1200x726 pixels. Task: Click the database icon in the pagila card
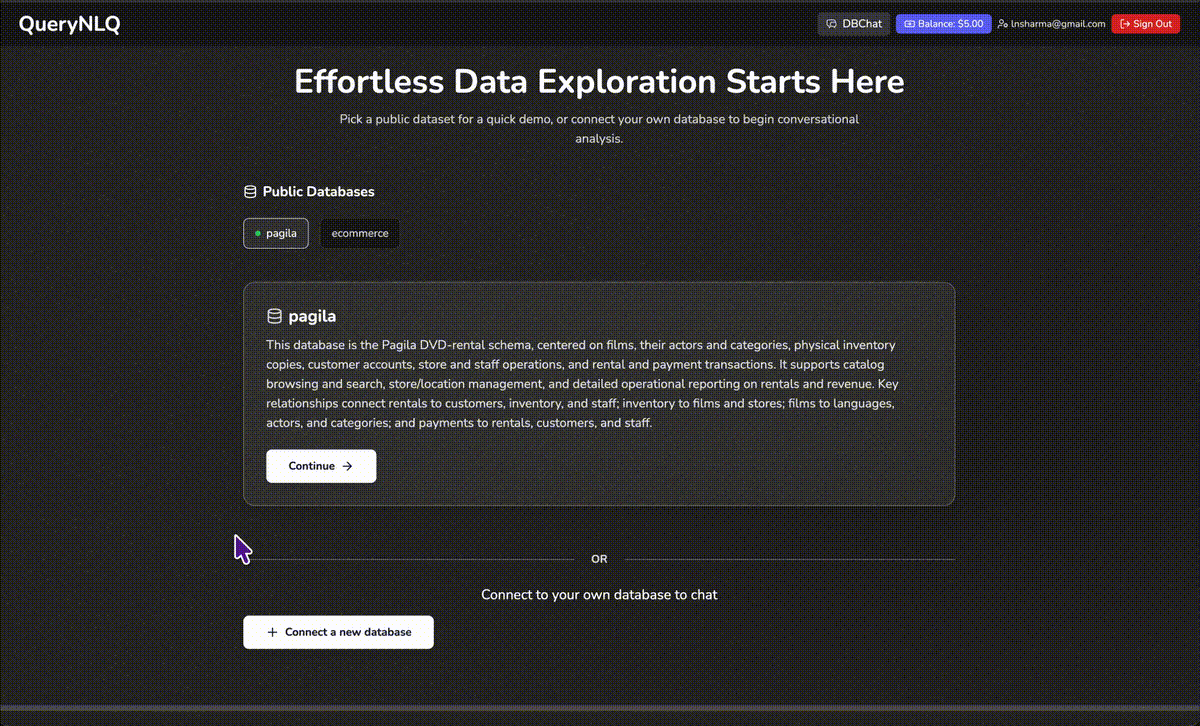(x=274, y=317)
